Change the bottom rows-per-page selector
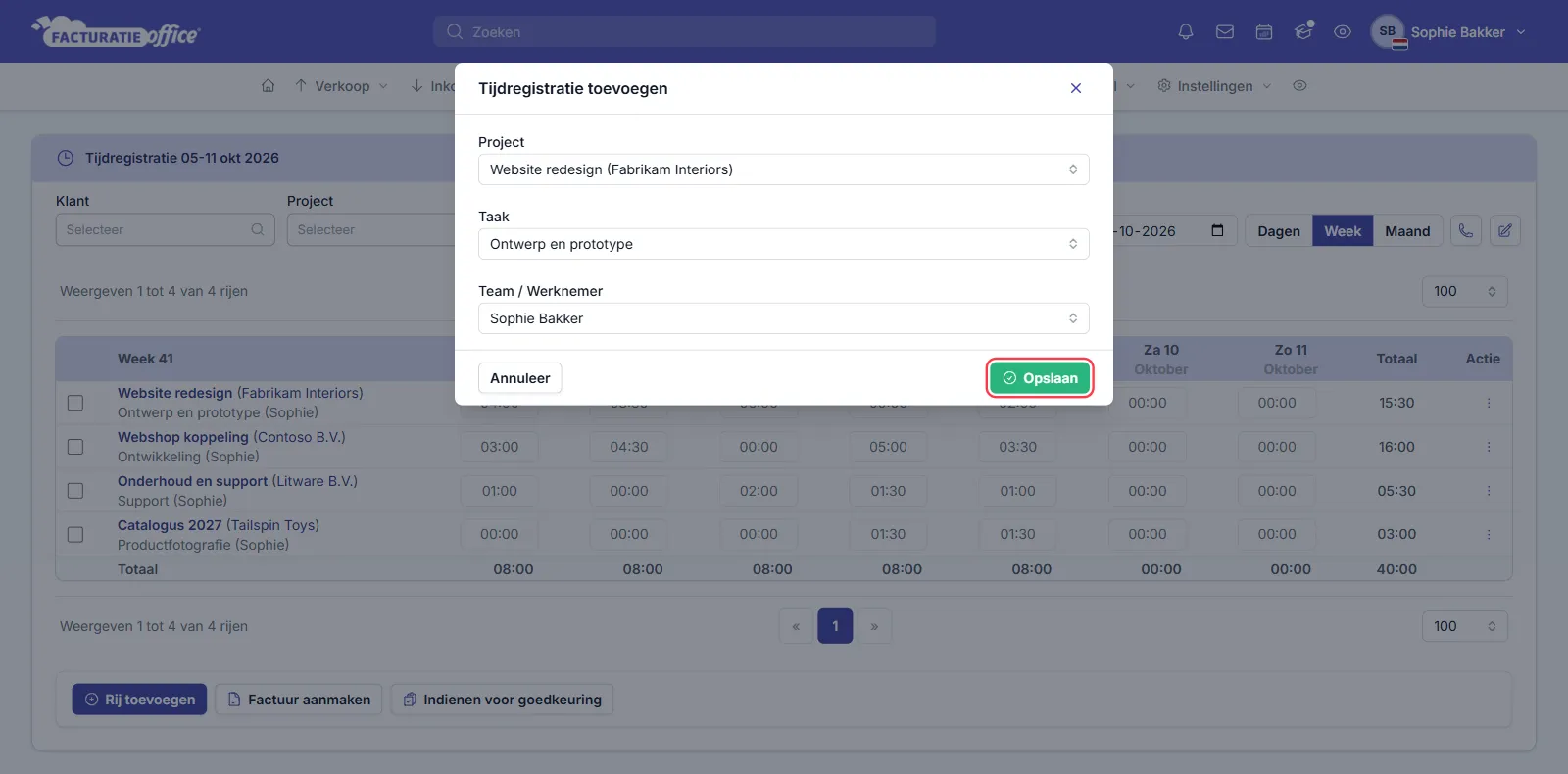Image resolution: width=1568 pixels, height=774 pixels. pos(1465,626)
